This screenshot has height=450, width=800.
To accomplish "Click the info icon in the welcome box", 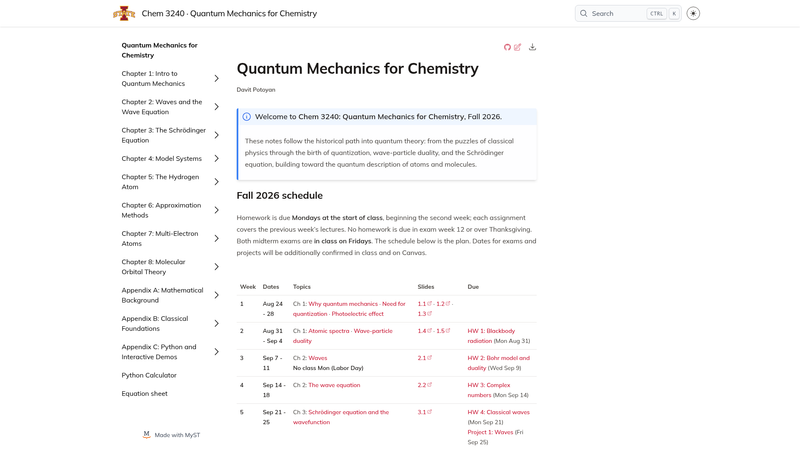I will point(246,117).
